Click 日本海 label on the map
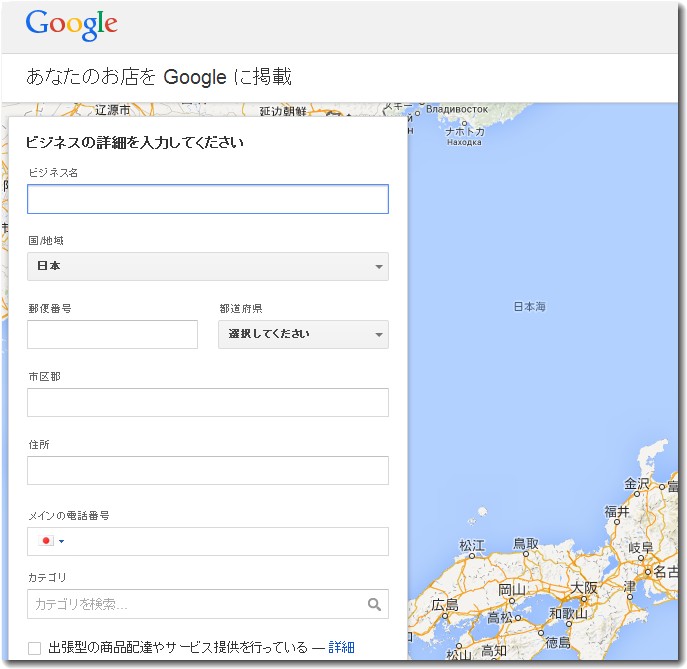 point(529,306)
